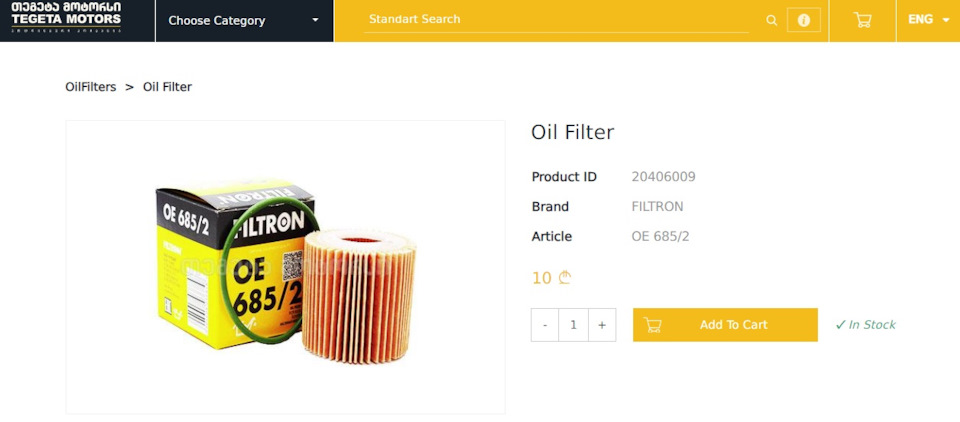Click the cart icon on Add To Cart
This screenshot has width=960, height=422.
[653, 325]
